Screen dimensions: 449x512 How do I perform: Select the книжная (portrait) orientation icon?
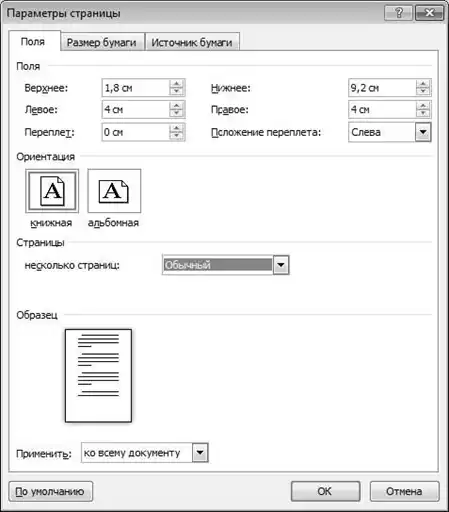pos(52,191)
